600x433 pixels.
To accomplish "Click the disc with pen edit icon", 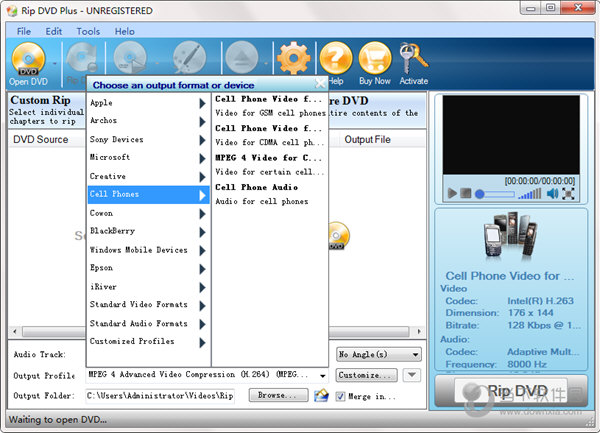I will 189,58.
